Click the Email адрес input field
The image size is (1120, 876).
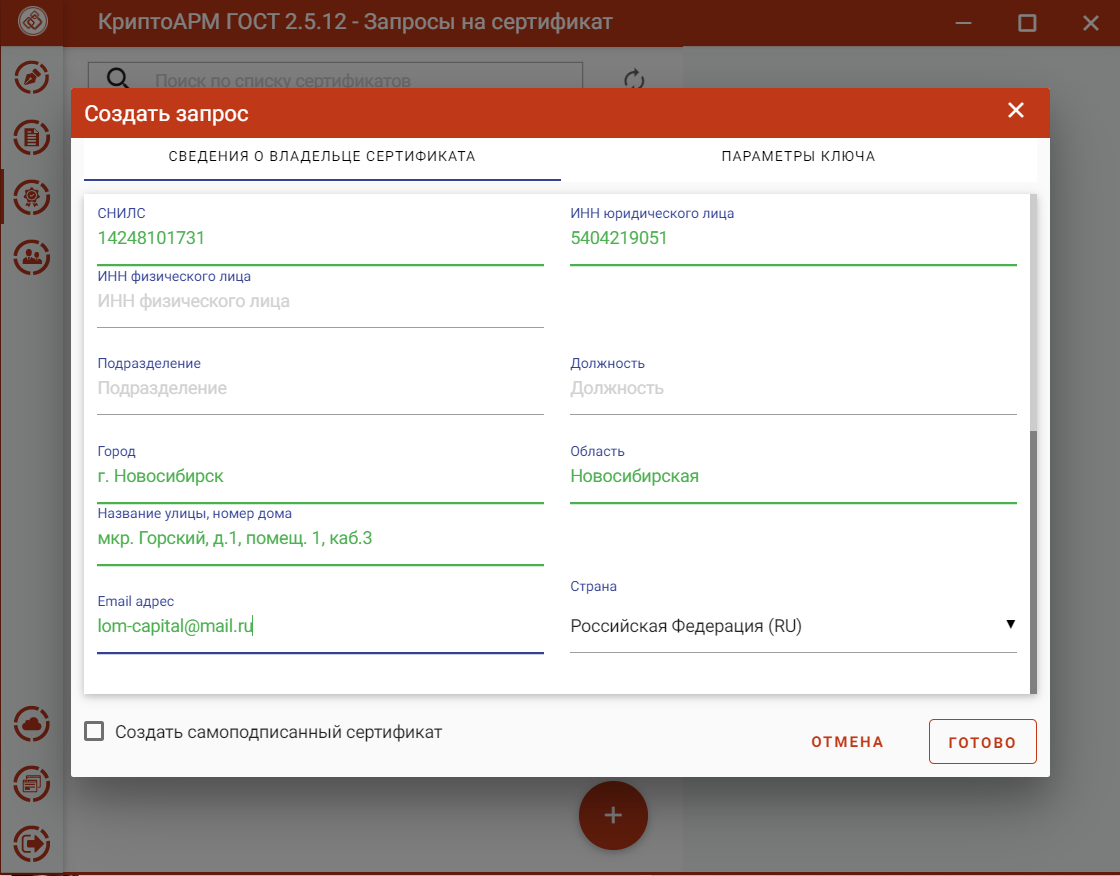click(320, 627)
